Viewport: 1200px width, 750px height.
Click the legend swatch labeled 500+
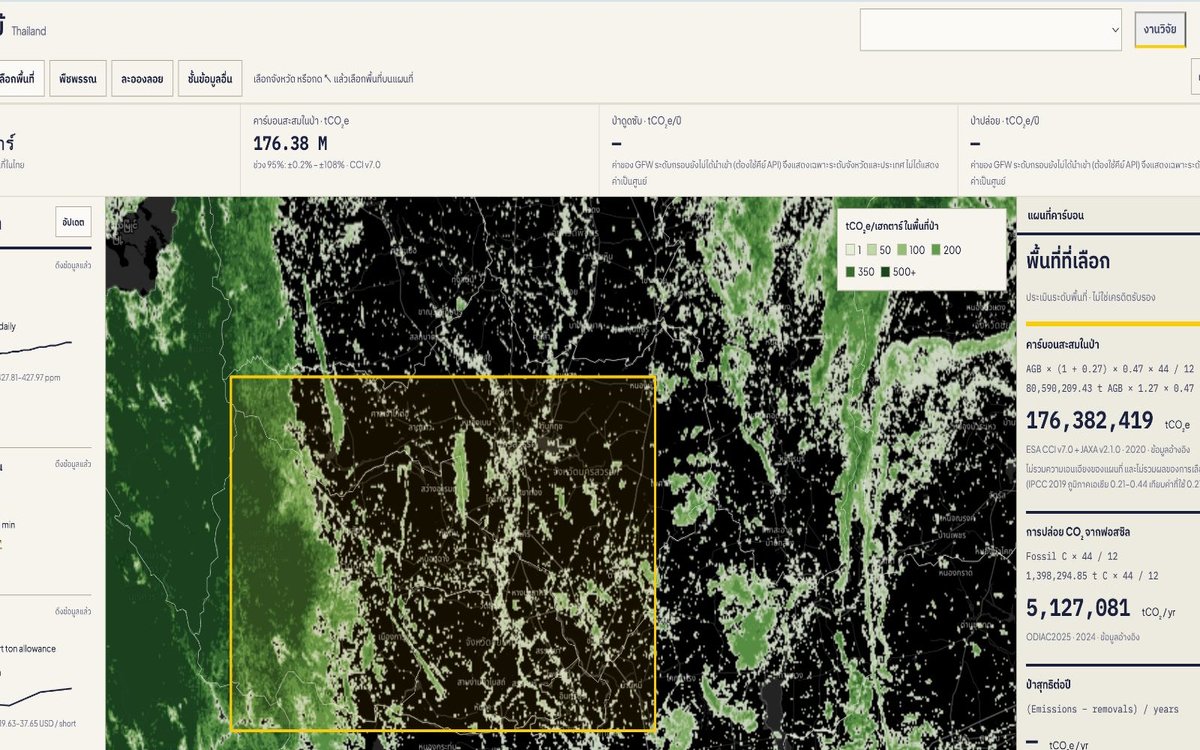[885, 271]
